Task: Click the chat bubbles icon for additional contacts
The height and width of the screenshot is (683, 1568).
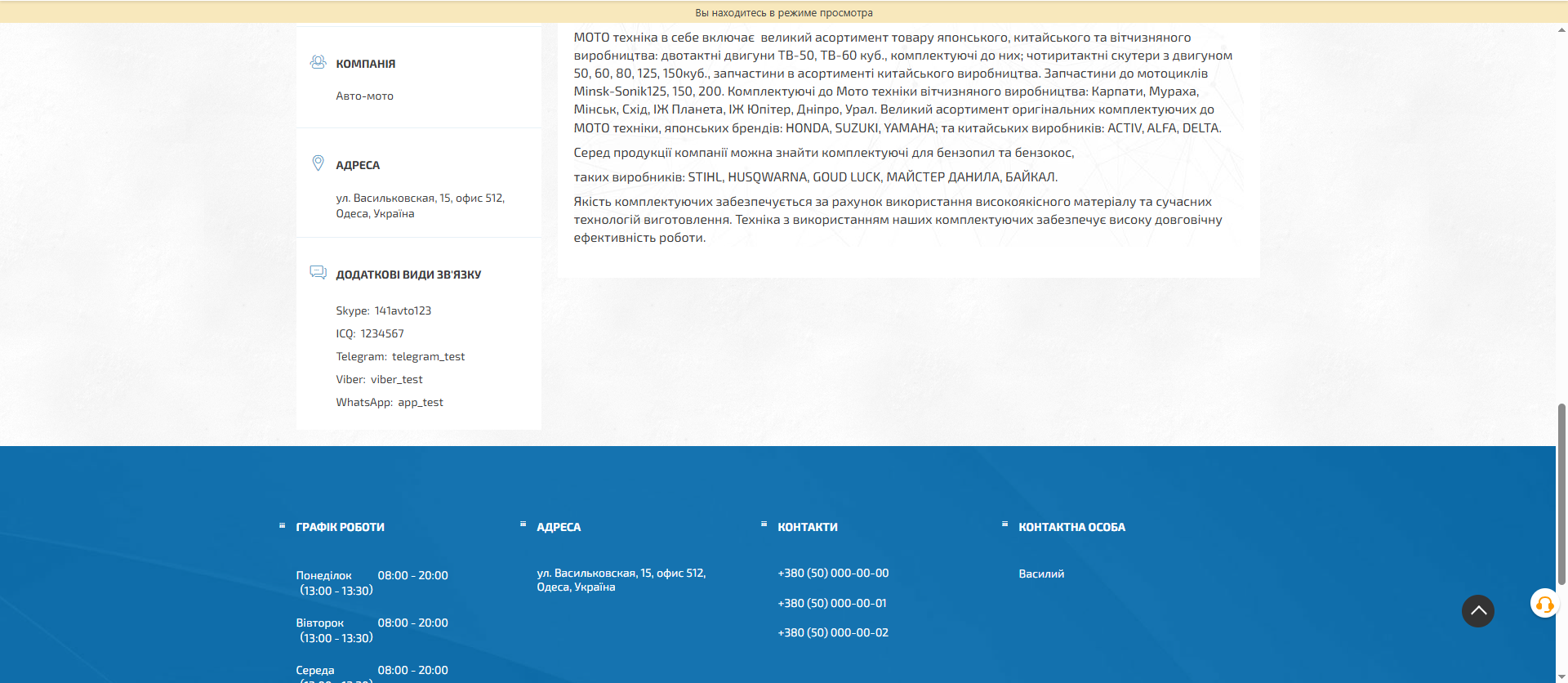Action: [x=318, y=272]
